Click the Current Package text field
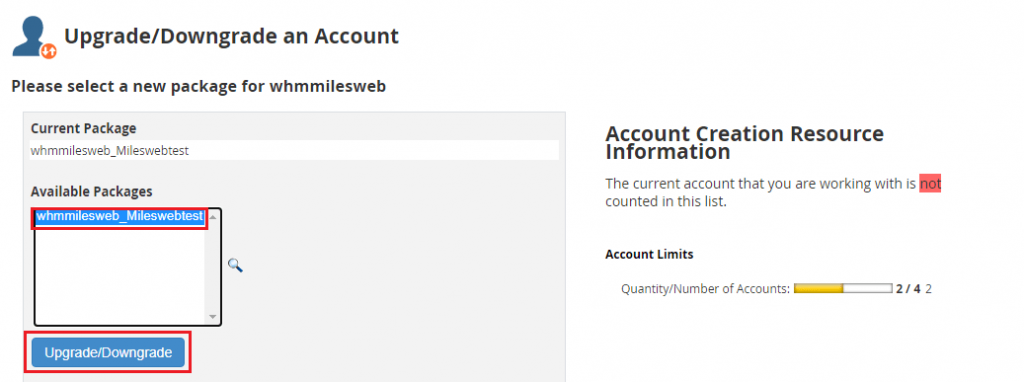This screenshot has width=1024, height=382. pyautogui.click(x=294, y=150)
